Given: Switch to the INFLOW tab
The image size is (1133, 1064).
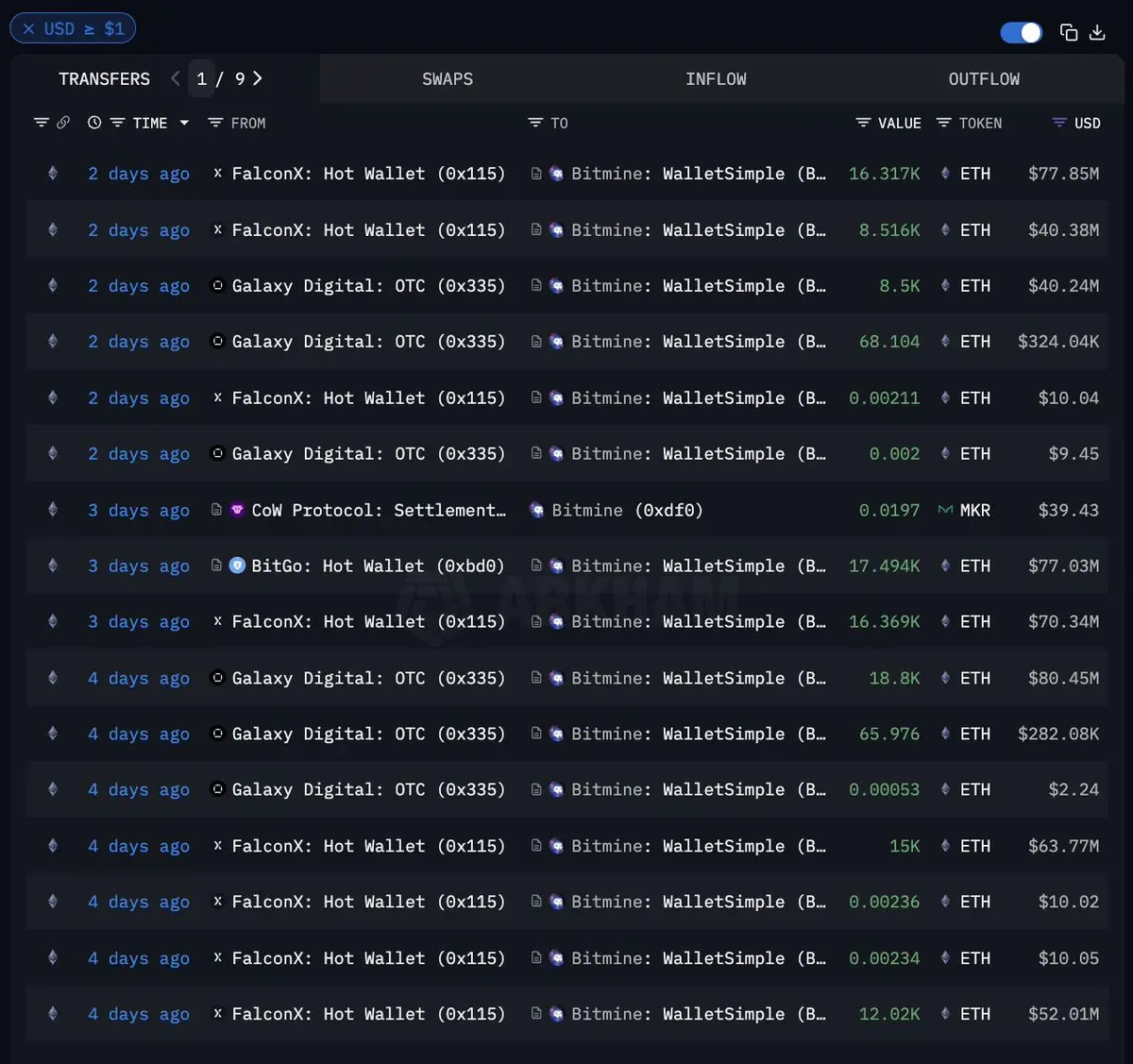Looking at the screenshot, I should [x=716, y=79].
